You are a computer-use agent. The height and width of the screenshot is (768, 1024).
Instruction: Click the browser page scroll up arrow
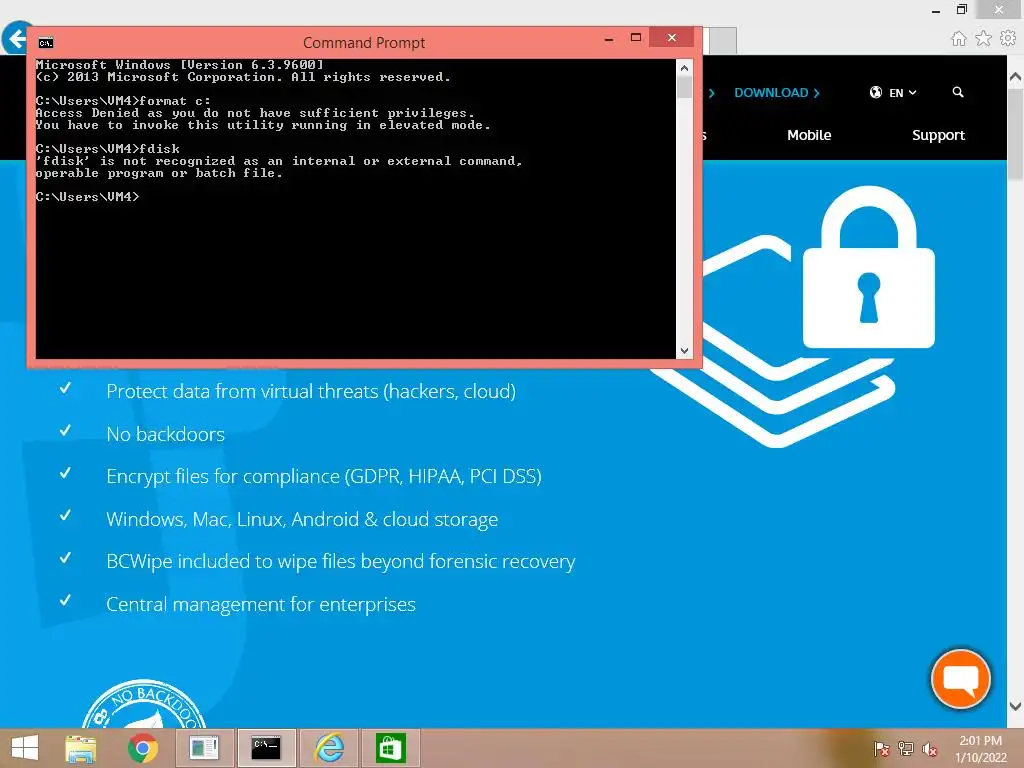coord(1015,76)
